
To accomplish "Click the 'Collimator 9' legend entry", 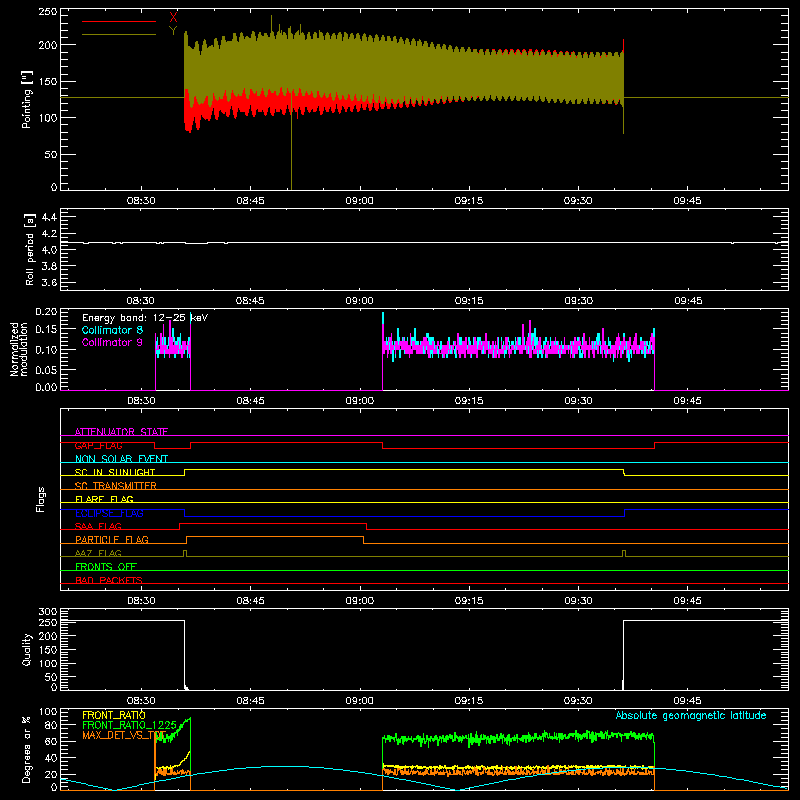I will [112, 342].
